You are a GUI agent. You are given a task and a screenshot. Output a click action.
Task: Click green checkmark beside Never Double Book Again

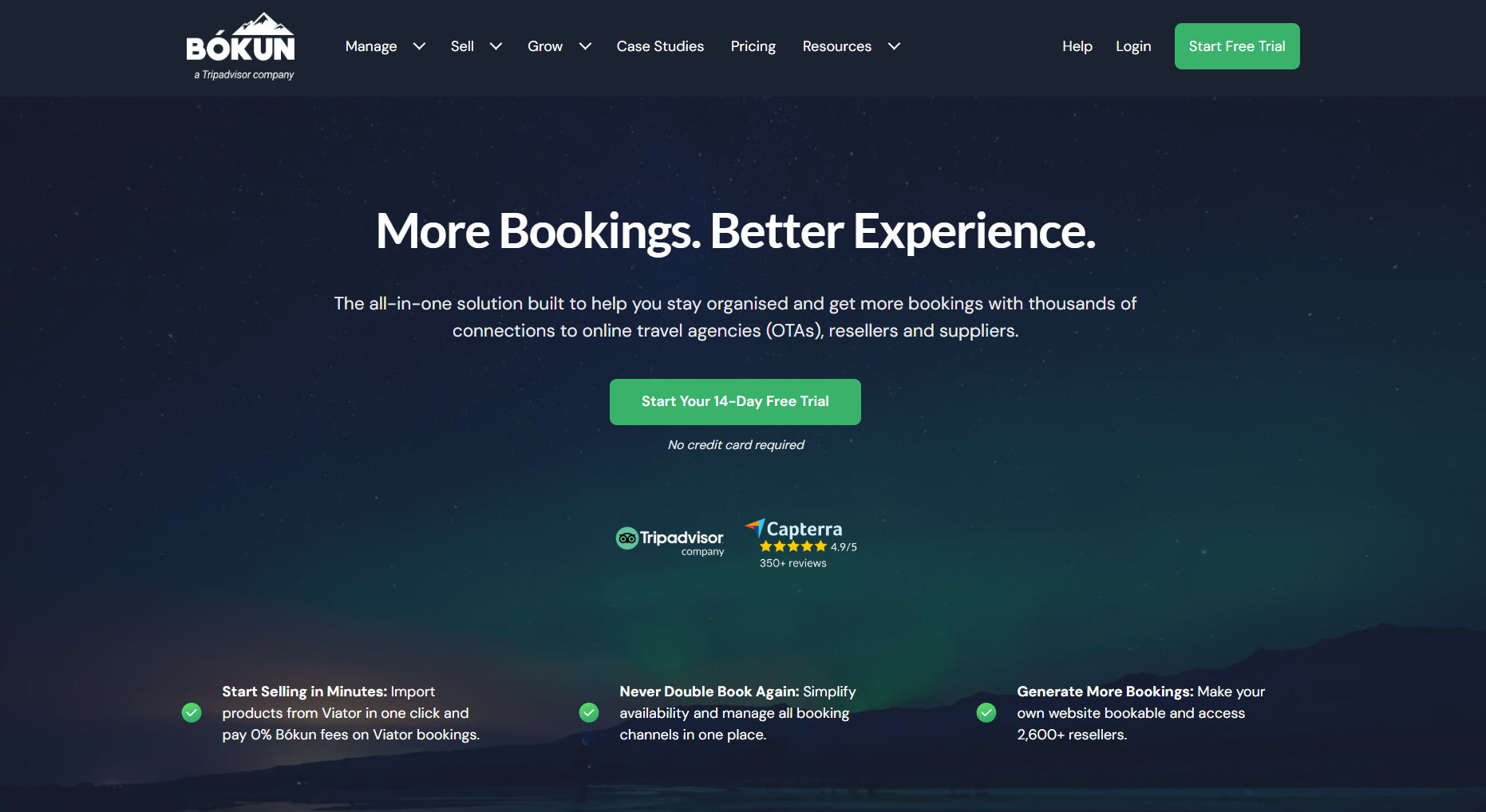click(589, 712)
